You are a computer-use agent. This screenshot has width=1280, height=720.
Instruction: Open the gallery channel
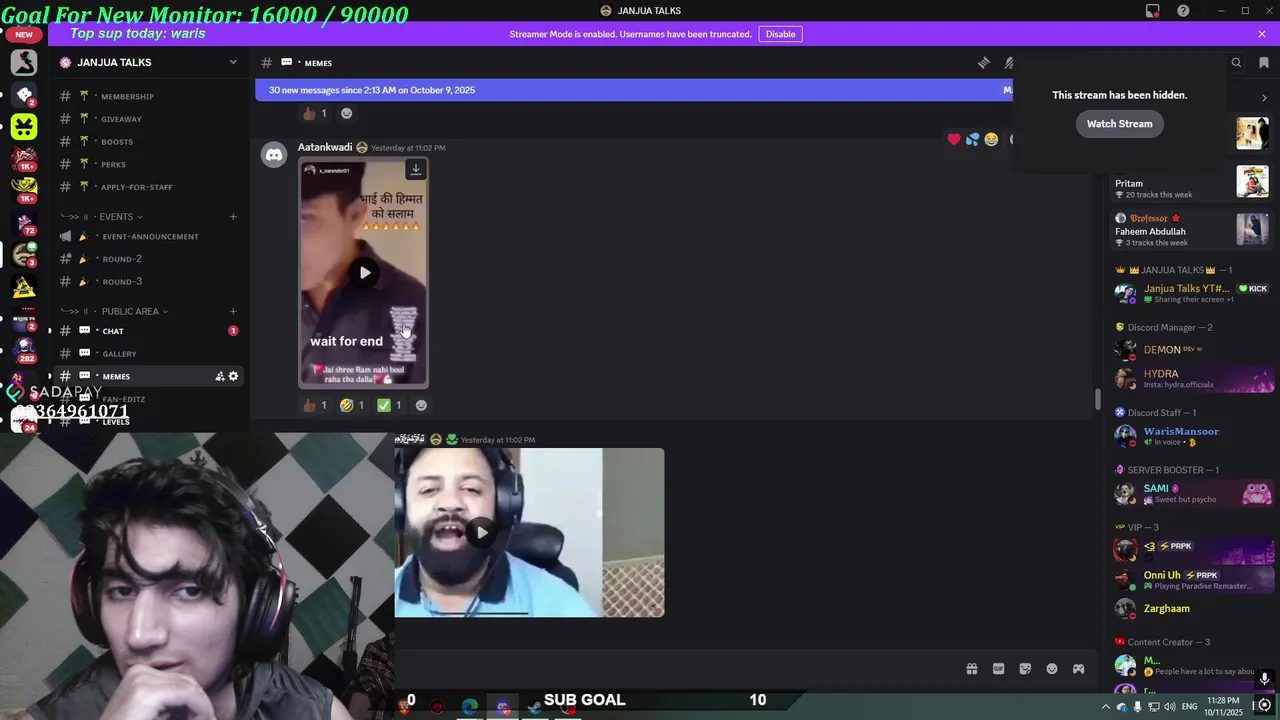click(x=148, y=354)
